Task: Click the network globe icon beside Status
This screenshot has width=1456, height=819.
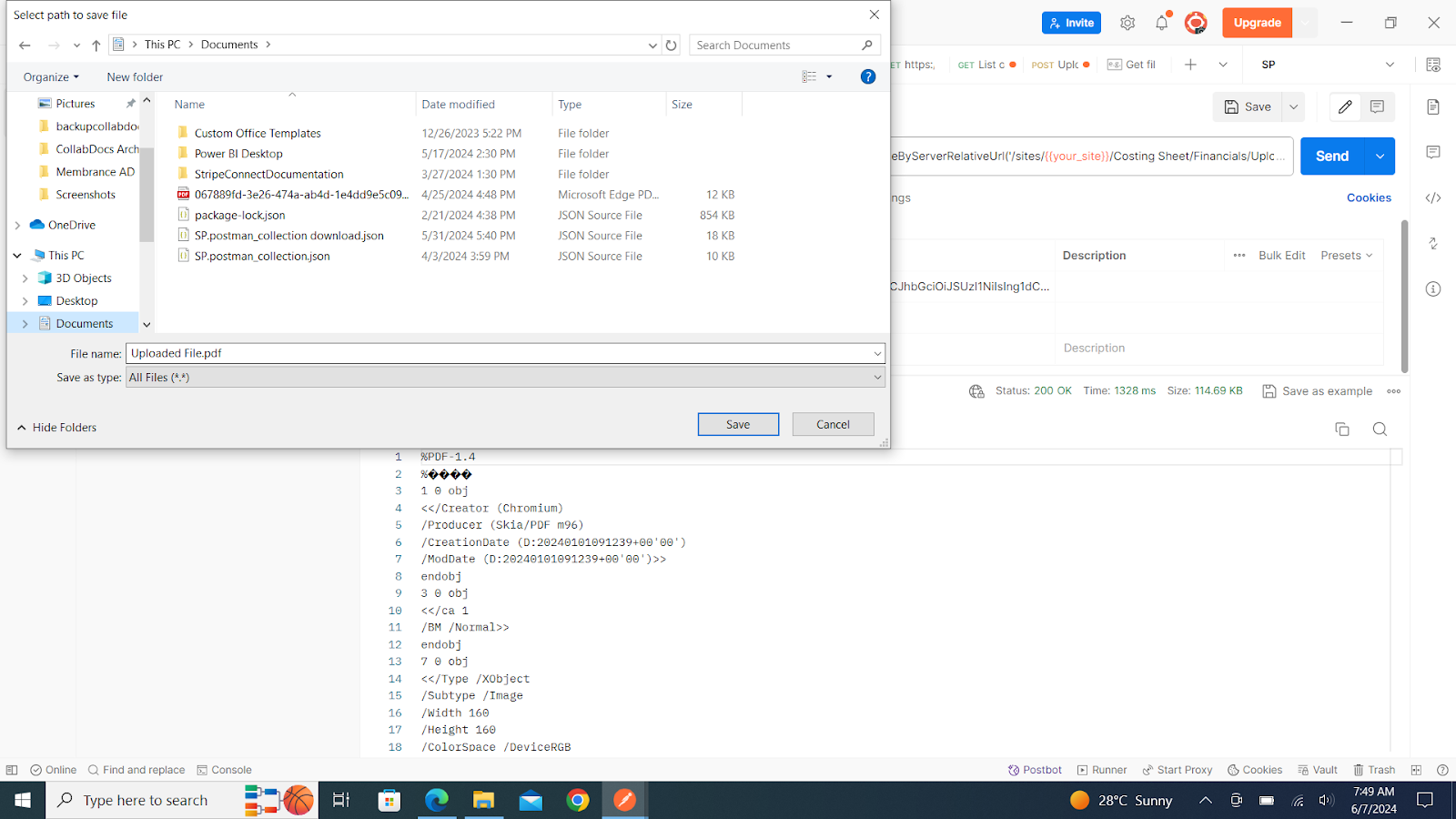Action: point(976,391)
